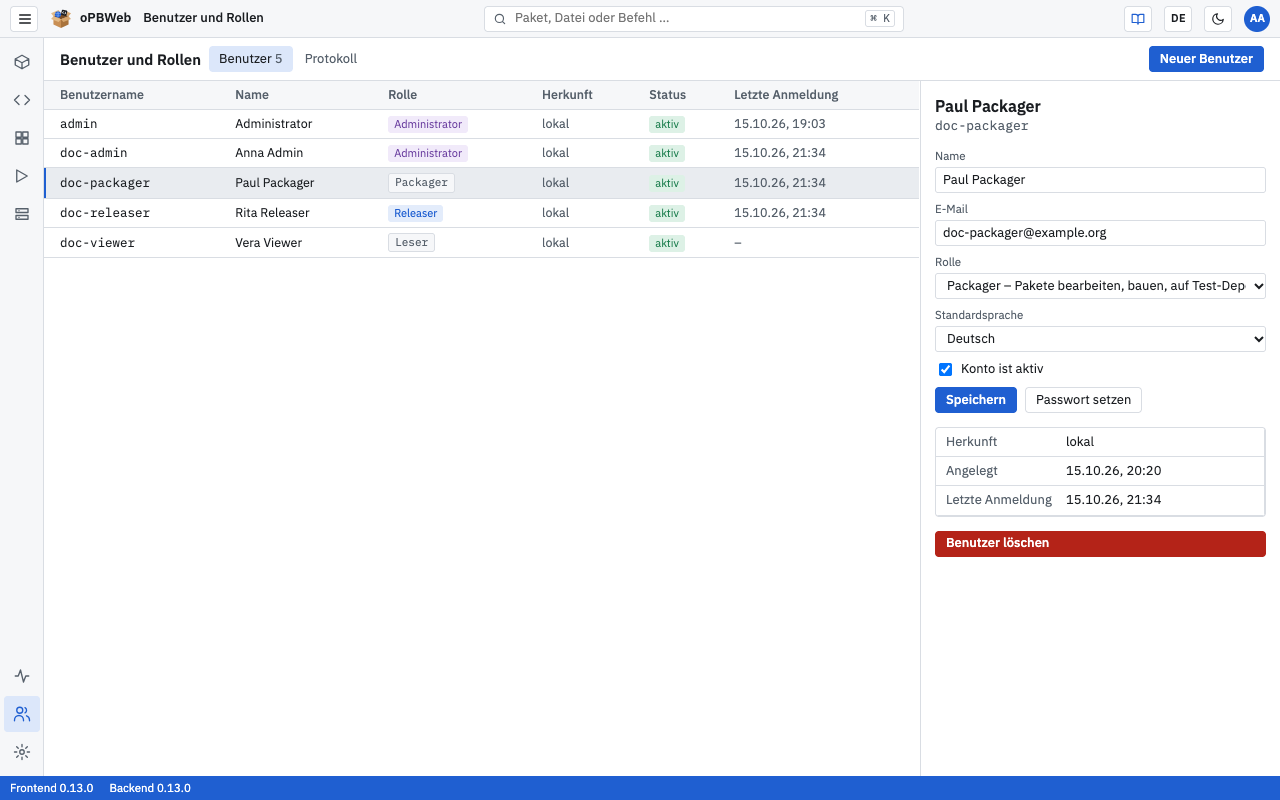Image resolution: width=1280 pixels, height=800 pixels.
Task: Click the Speichern button
Action: click(976, 400)
